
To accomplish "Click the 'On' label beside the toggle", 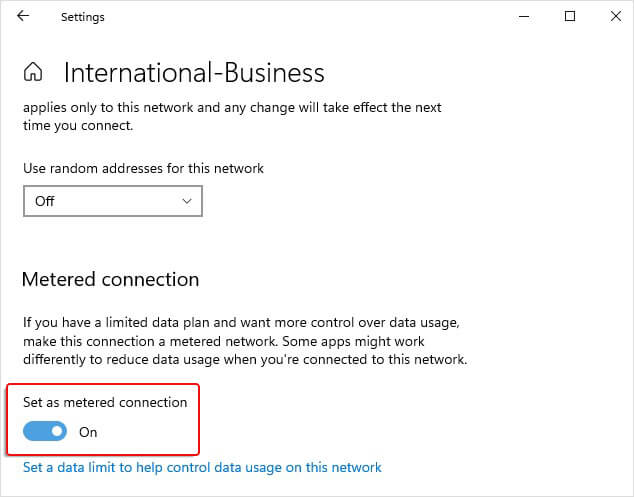I will (88, 433).
